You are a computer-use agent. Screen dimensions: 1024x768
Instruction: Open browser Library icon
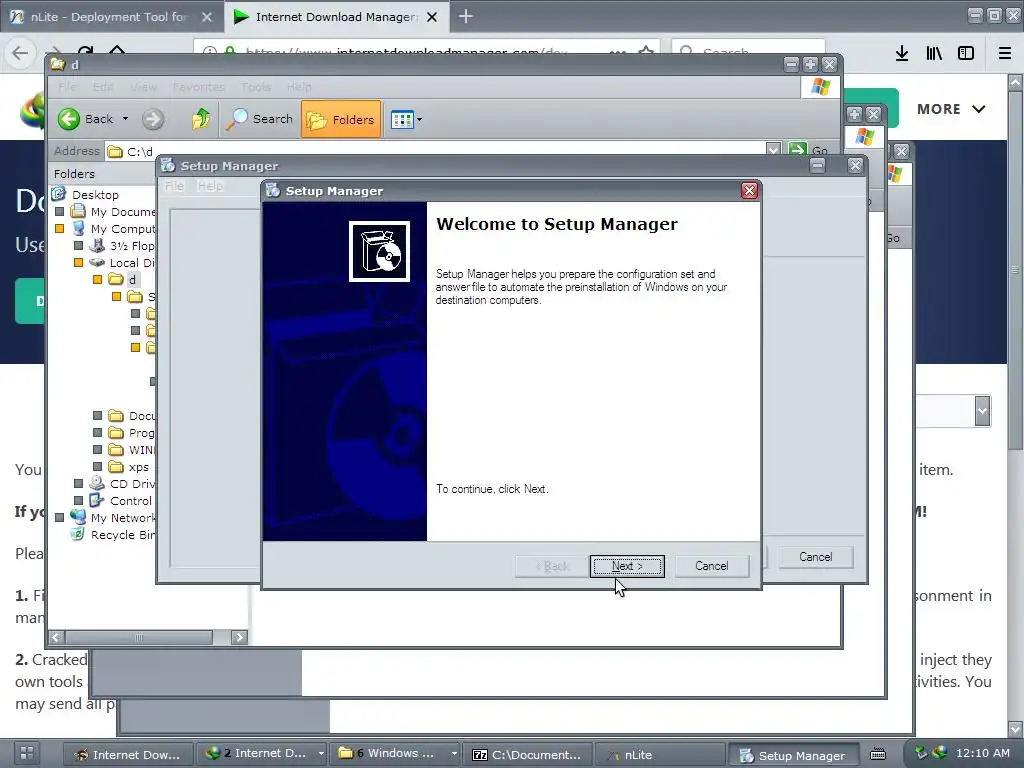934,53
